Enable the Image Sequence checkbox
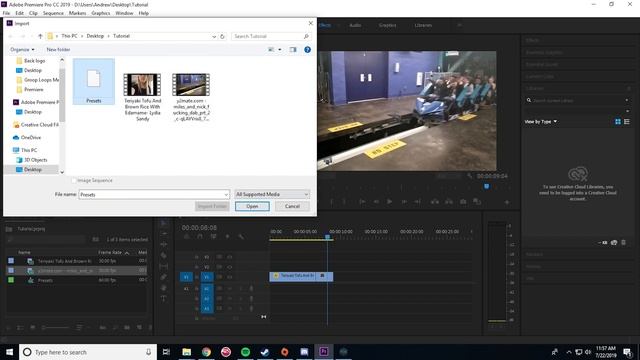The width and height of the screenshot is (640, 360). coord(74,180)
